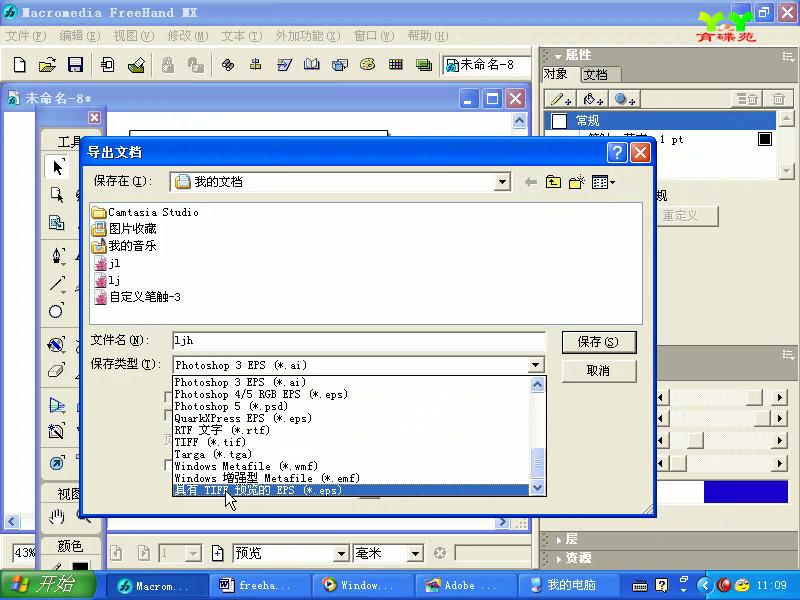Collapse the 保存类型 dropdown arrow
This screenshot has width=800, height=600.
tap(535, 365)
